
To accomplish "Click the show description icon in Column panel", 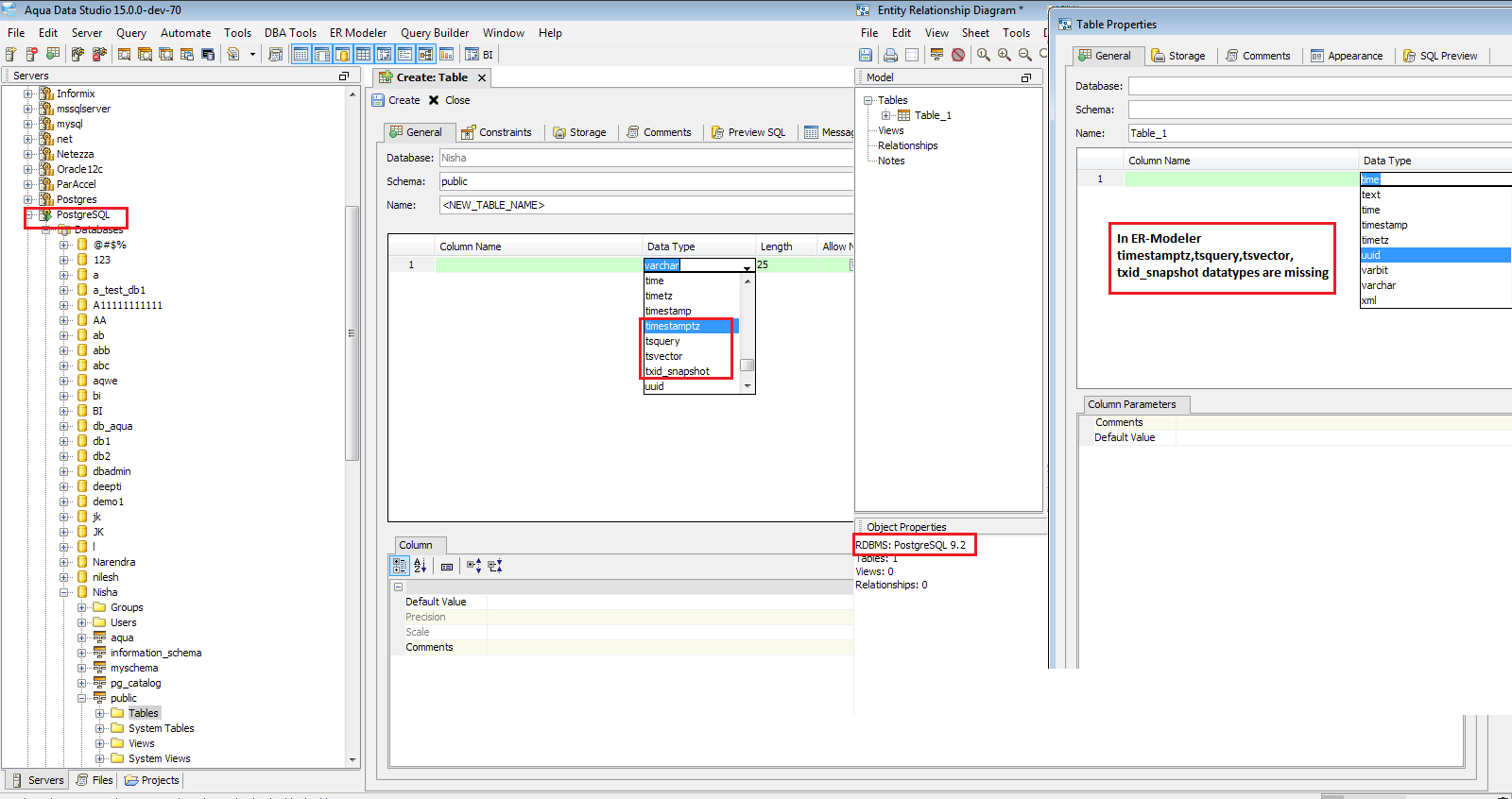I will 447,566.
